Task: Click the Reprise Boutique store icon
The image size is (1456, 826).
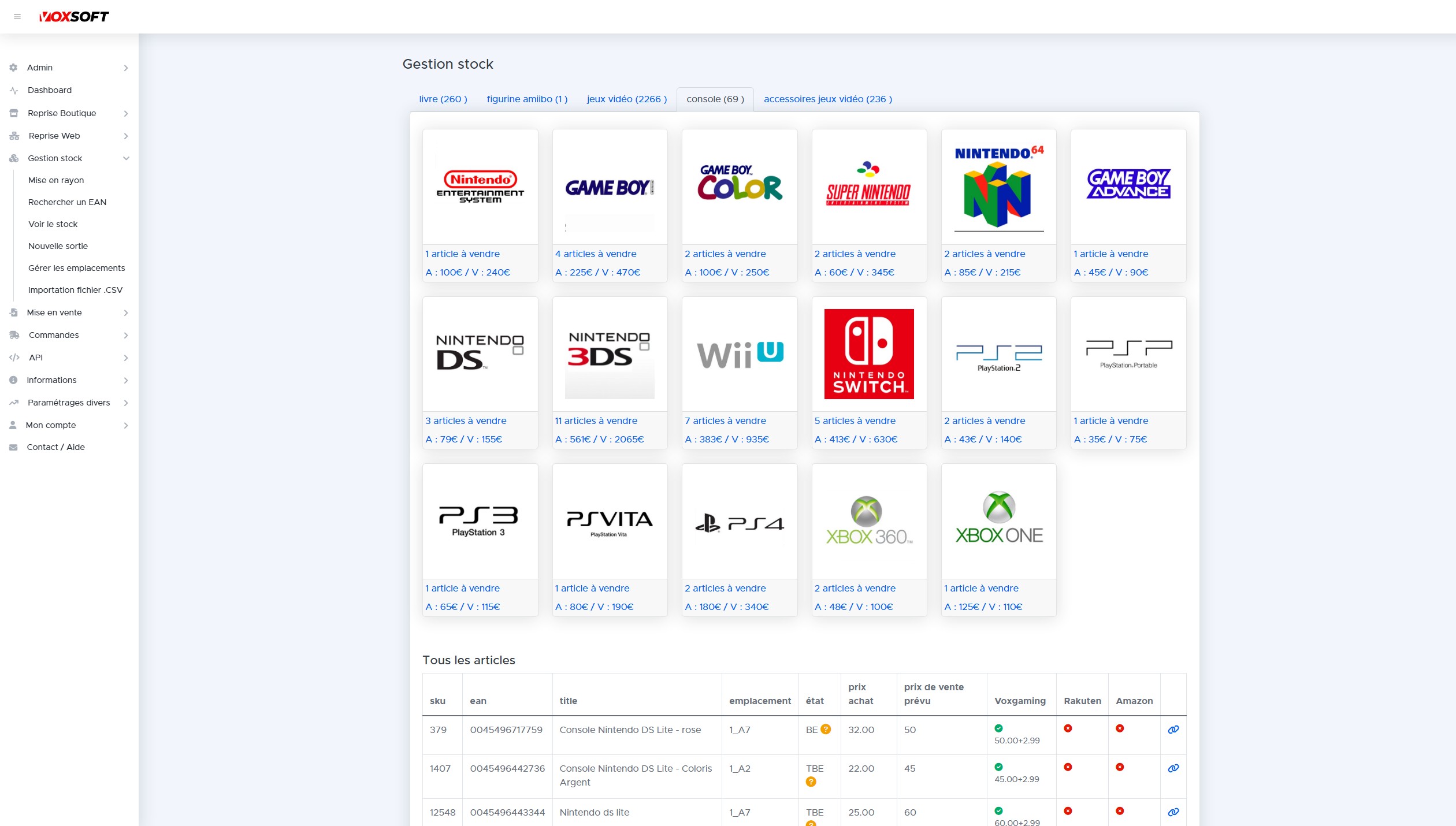Action: pos(13,113)
